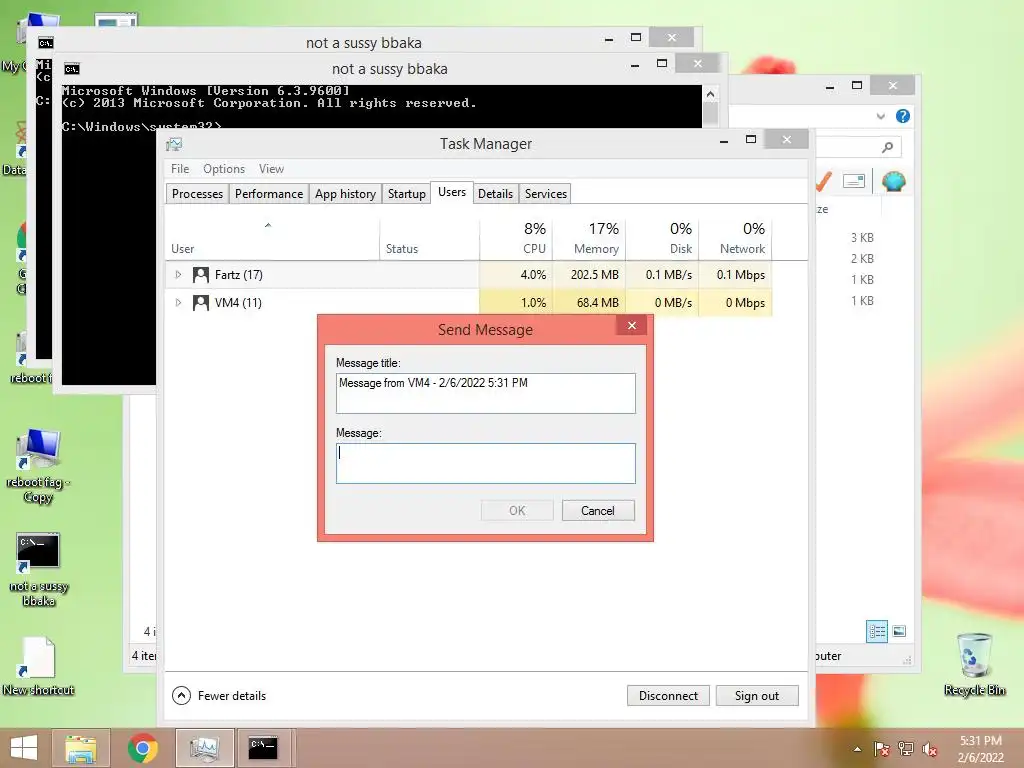
Task: Click the muted volume tray icon
Action: 930,749
